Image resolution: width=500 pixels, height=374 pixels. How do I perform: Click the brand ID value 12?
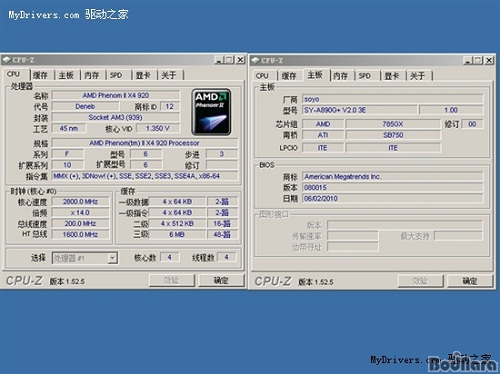coord(170,106)
